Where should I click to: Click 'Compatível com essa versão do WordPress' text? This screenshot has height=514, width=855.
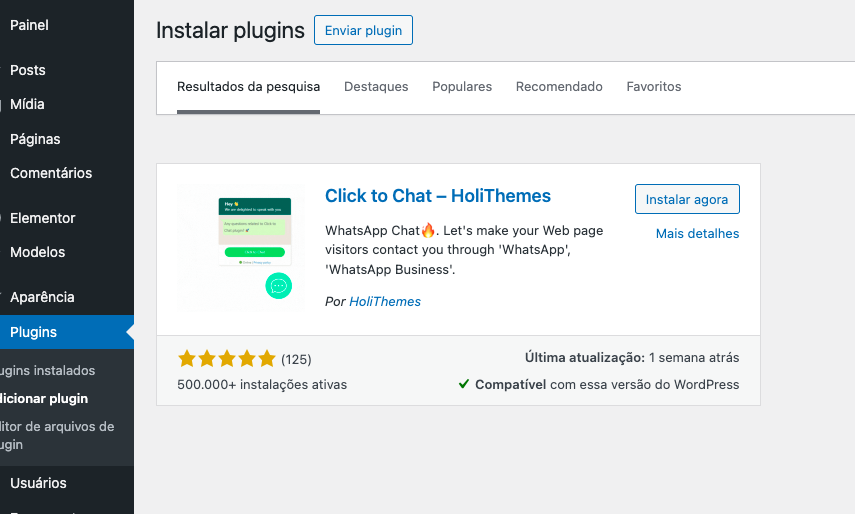[607, 384]
